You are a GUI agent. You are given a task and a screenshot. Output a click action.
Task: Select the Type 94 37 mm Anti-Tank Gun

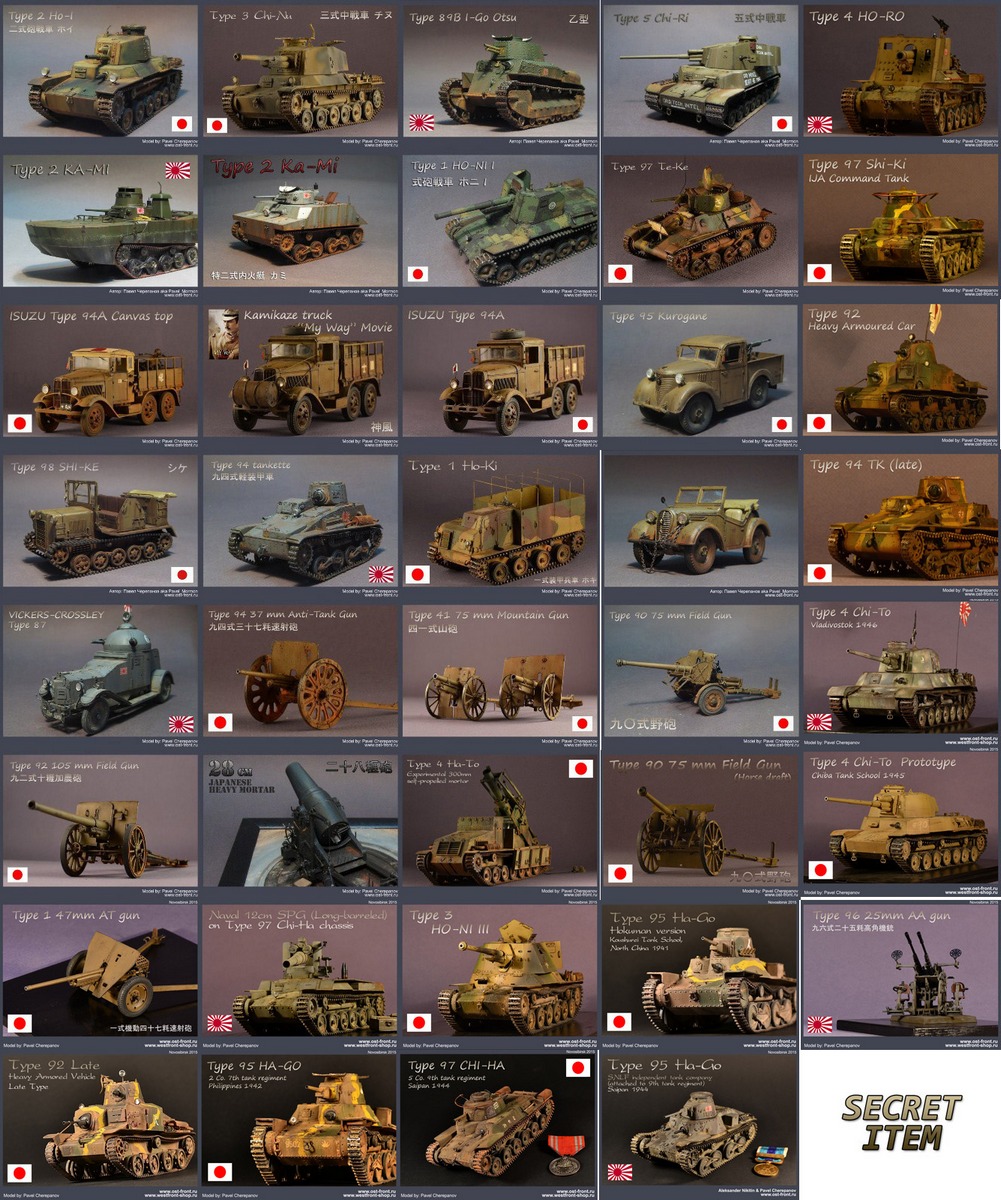tap(300, 672)
